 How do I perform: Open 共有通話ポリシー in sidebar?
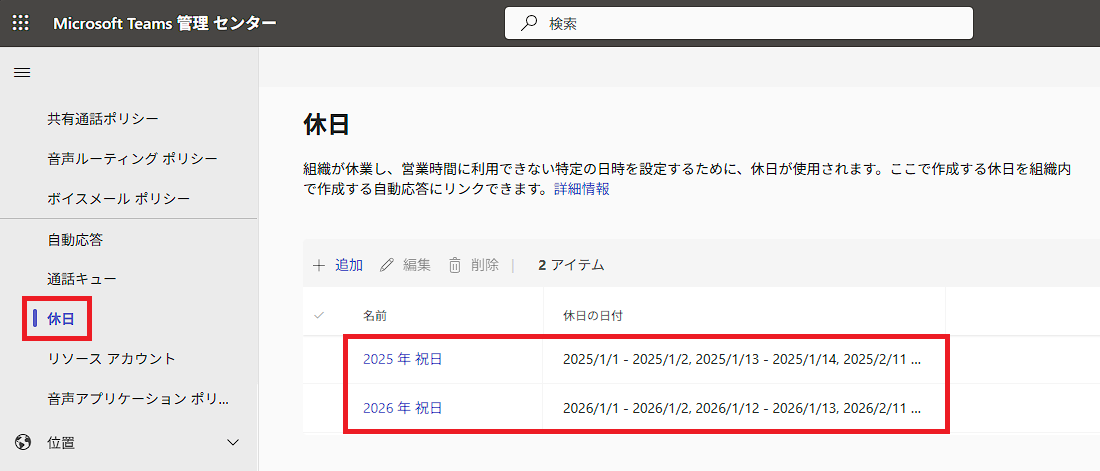click(x=103, y=119)
